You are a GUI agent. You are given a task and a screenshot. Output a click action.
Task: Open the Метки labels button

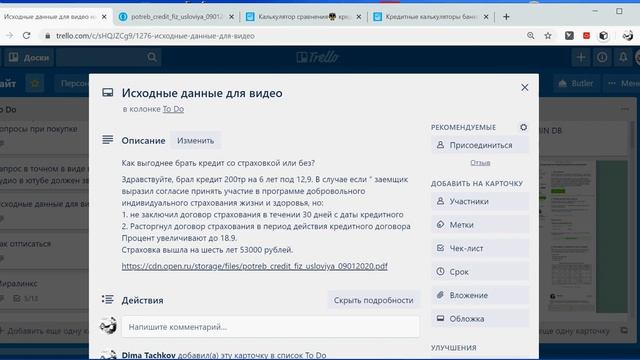click(480, 224)
